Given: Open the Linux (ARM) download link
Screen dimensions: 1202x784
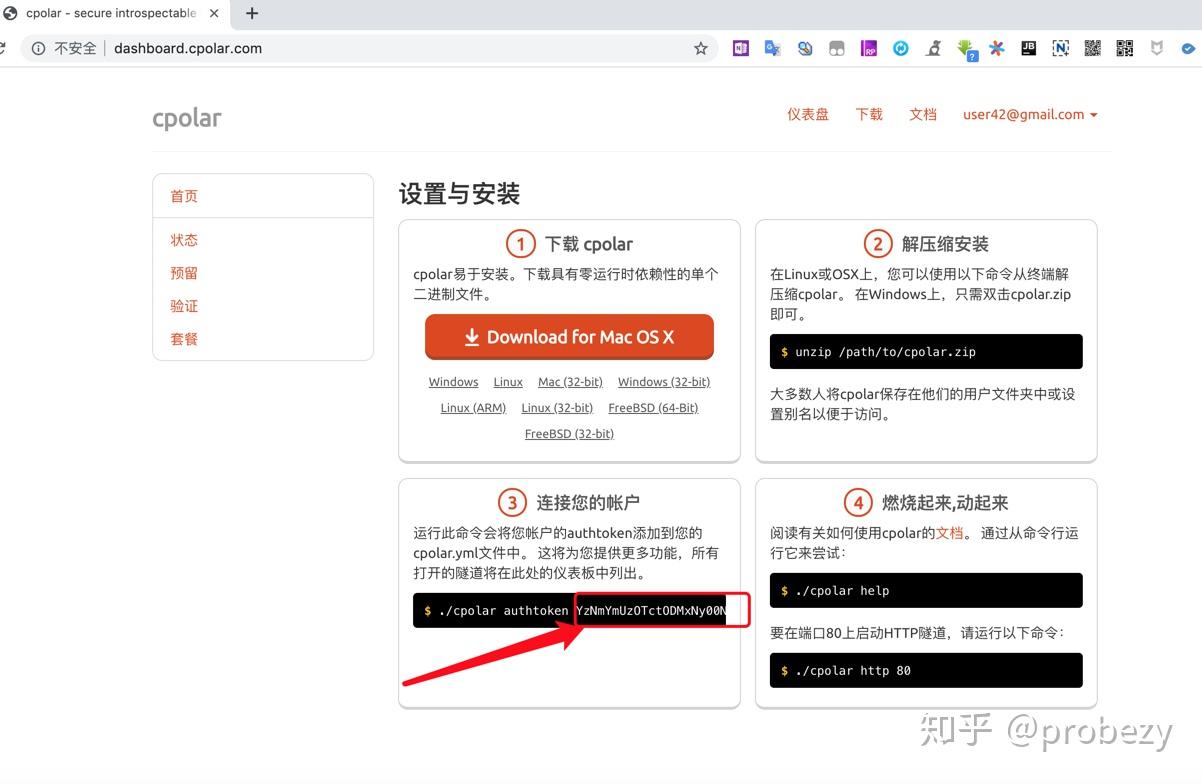Looking at the screenshot, I should pyautogui.click(x=472, y=407).
